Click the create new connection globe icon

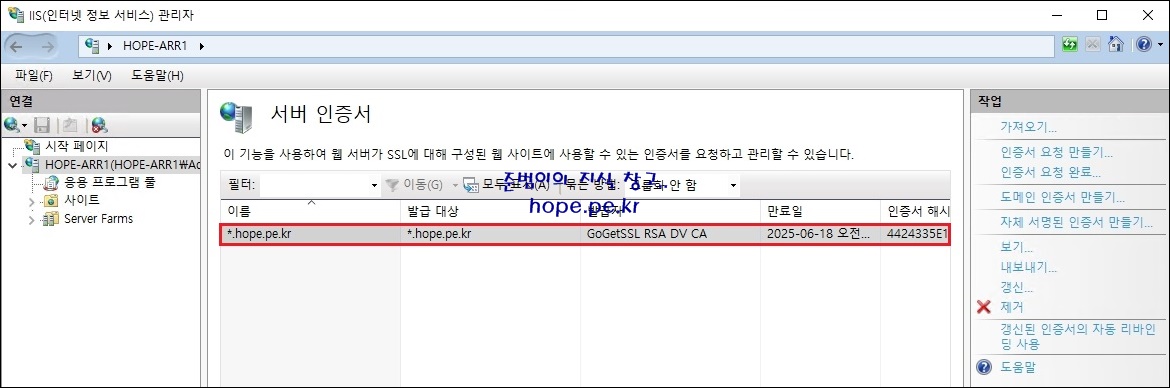click(12, 124)
